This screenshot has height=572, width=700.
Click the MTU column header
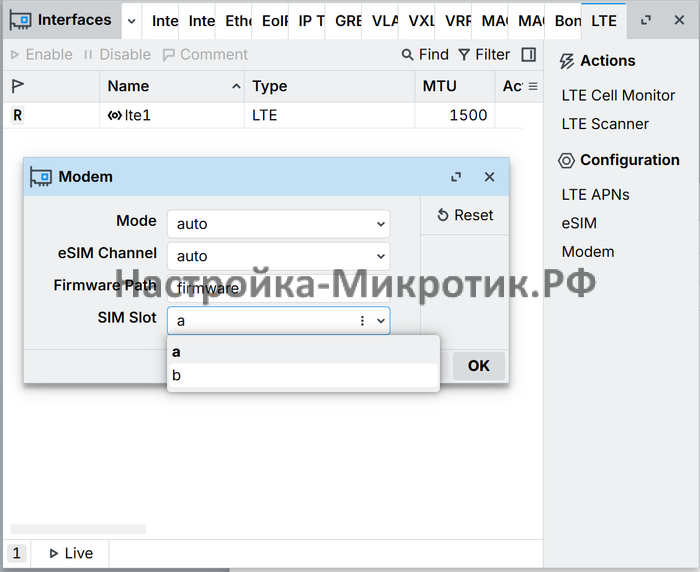tap(454, 86)
